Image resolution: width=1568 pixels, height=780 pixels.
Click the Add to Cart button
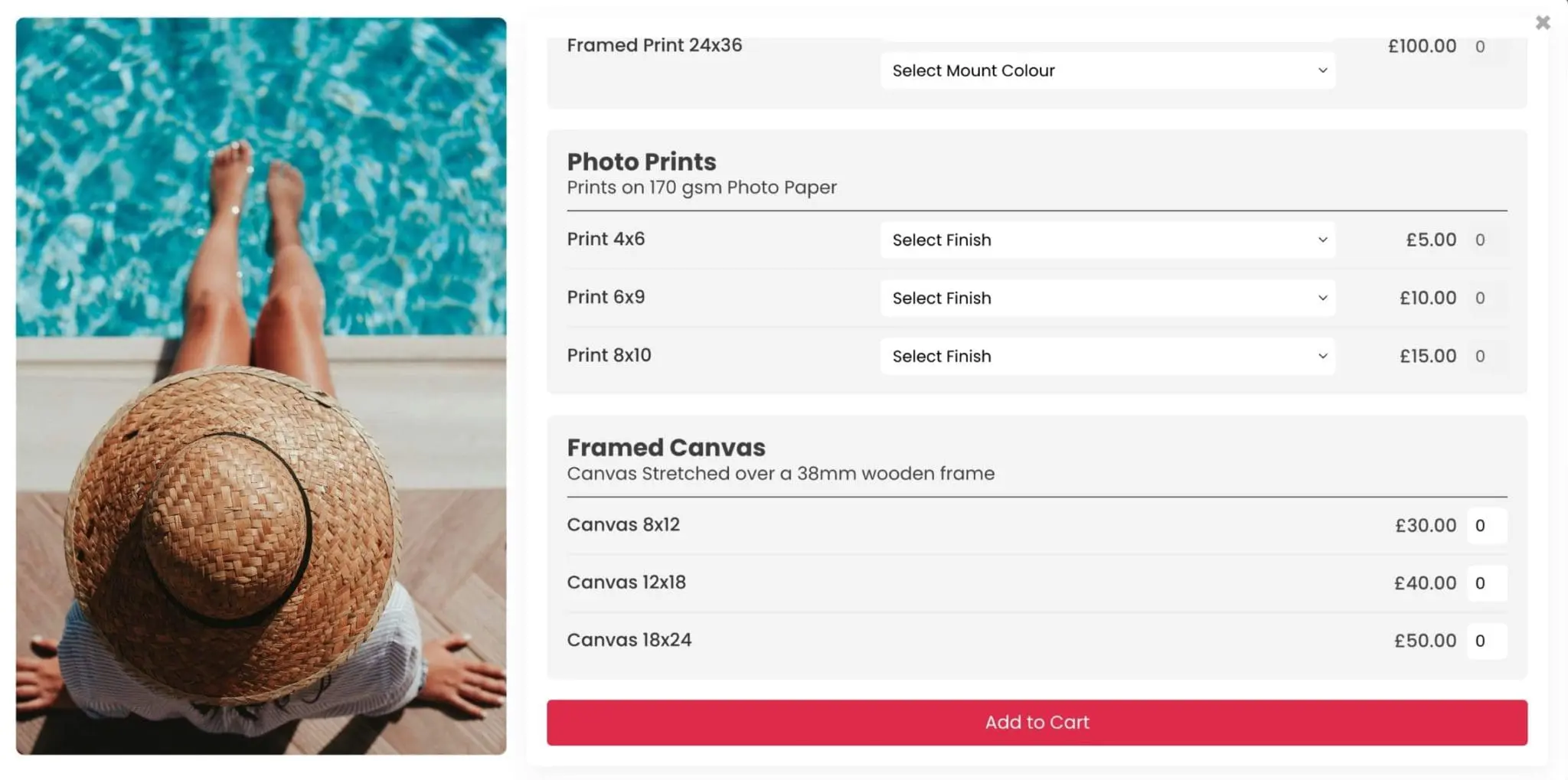[1037, 722]
